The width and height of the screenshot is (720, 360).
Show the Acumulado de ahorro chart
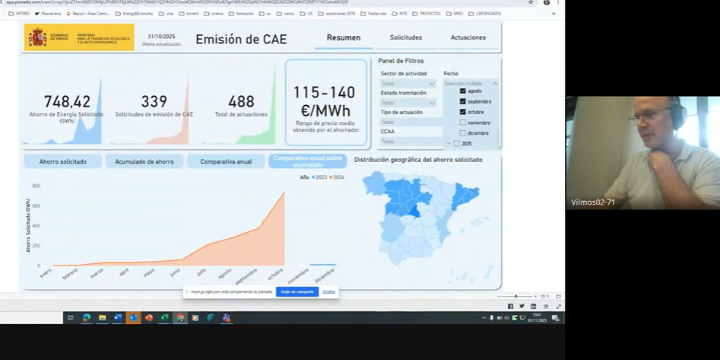pos(144,162)
